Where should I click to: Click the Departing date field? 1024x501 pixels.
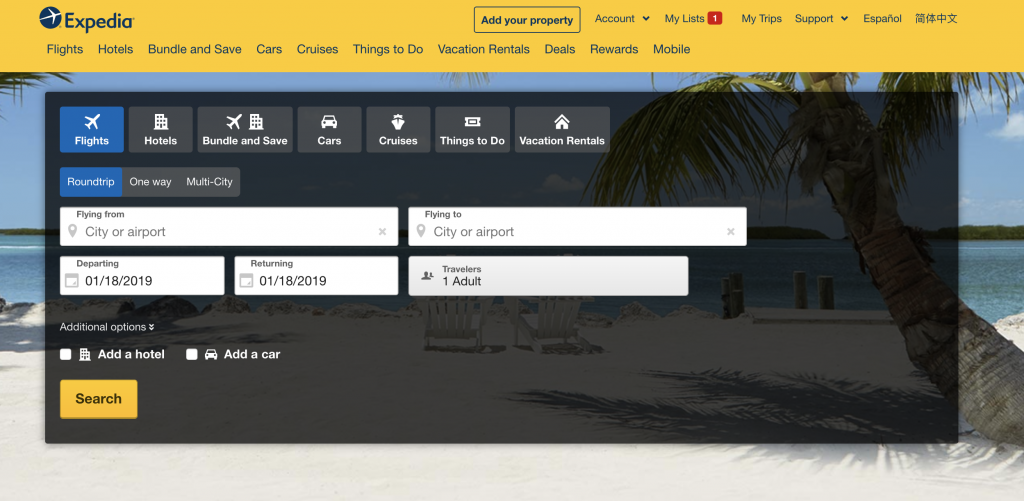142,276
